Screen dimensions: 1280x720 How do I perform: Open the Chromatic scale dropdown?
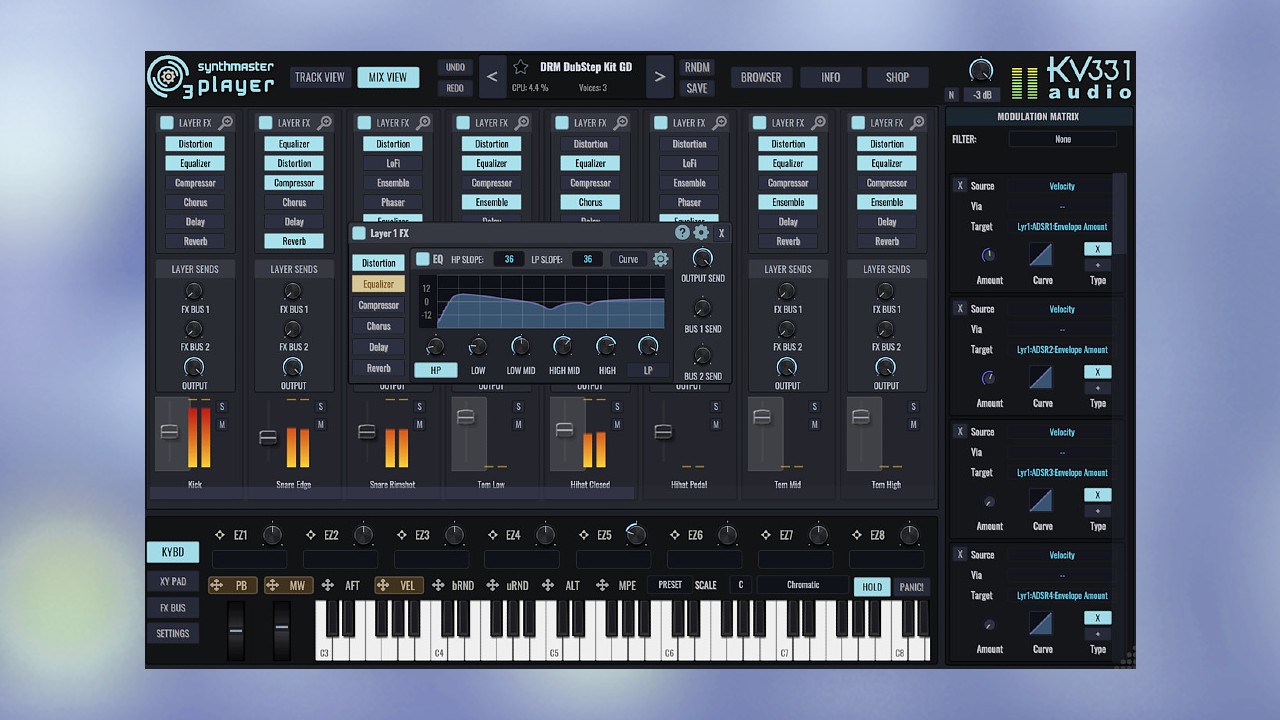tap(803, 585)
